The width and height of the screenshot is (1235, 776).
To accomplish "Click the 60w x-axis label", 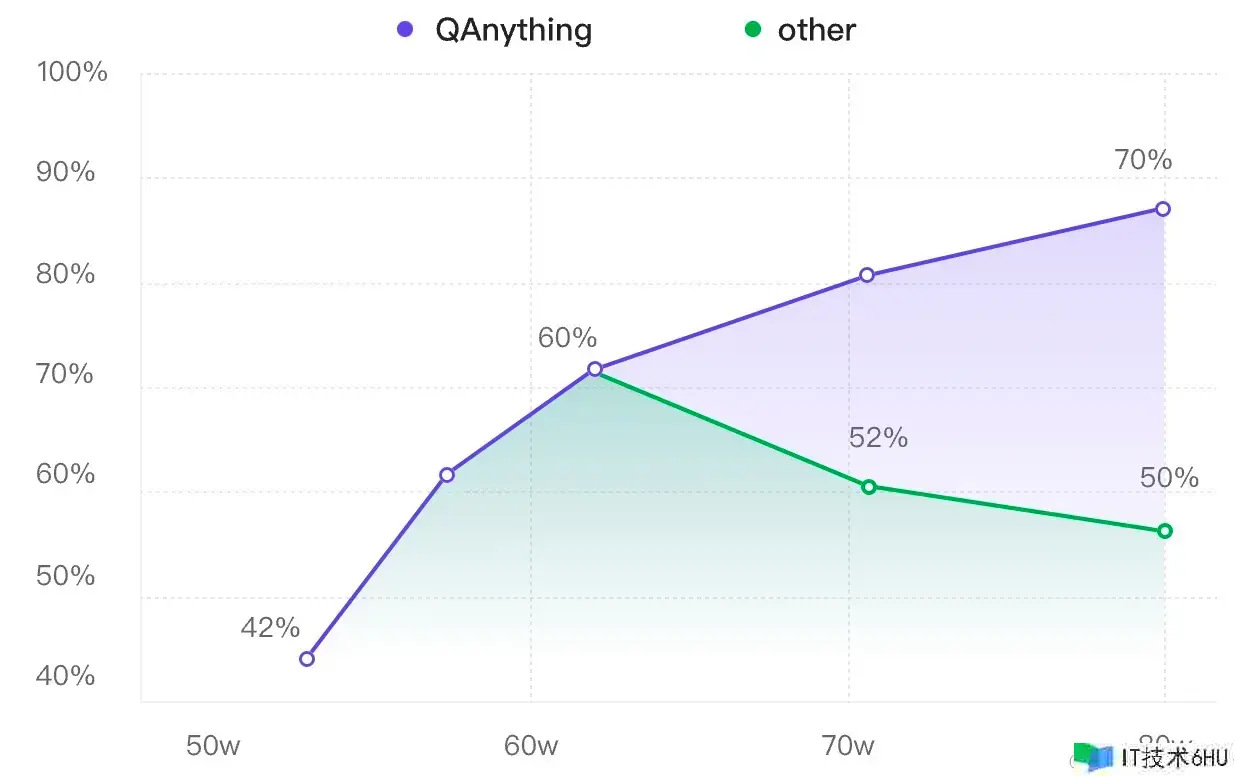I will (x=531, y=746).
